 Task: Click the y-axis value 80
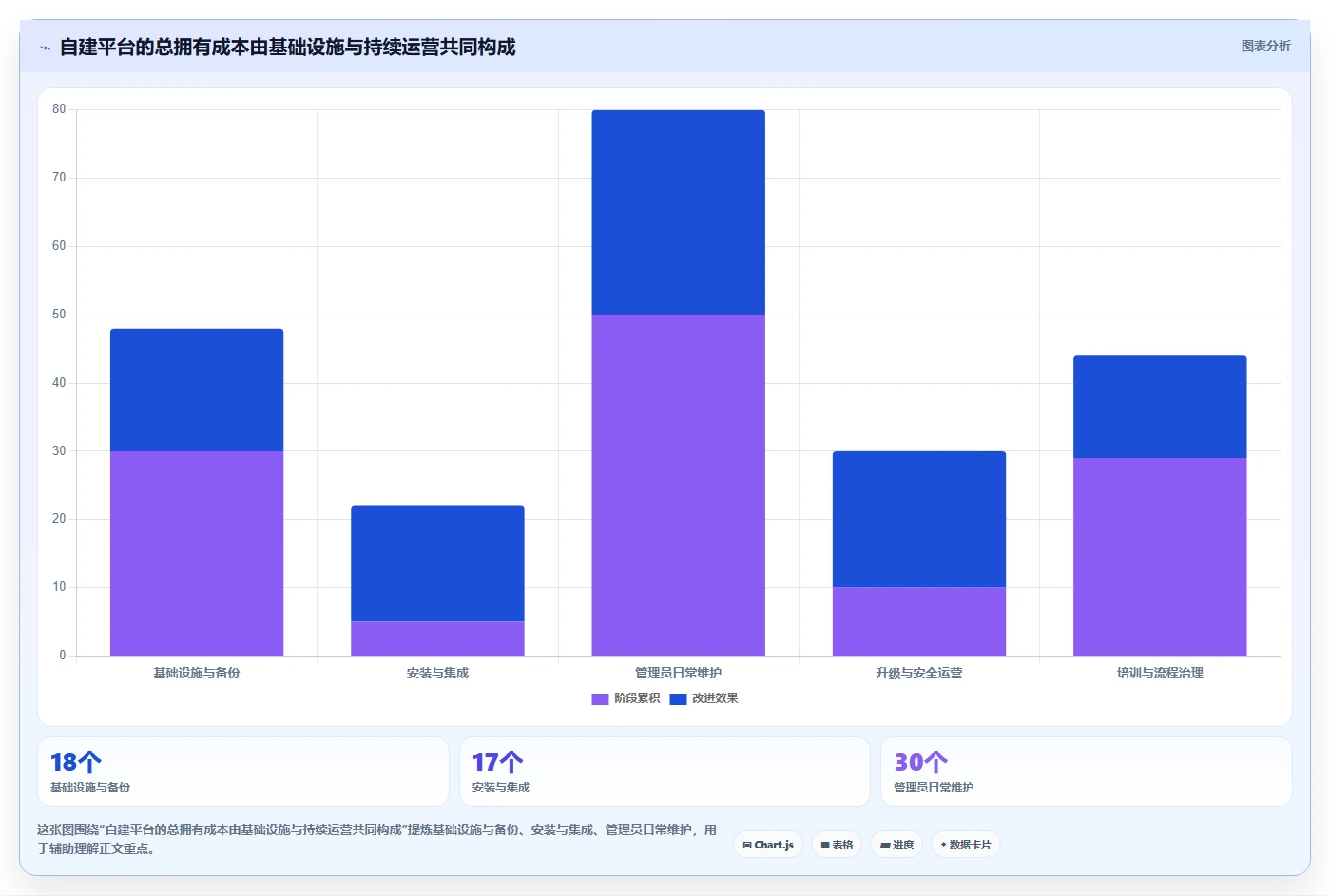tap(59, 109)
